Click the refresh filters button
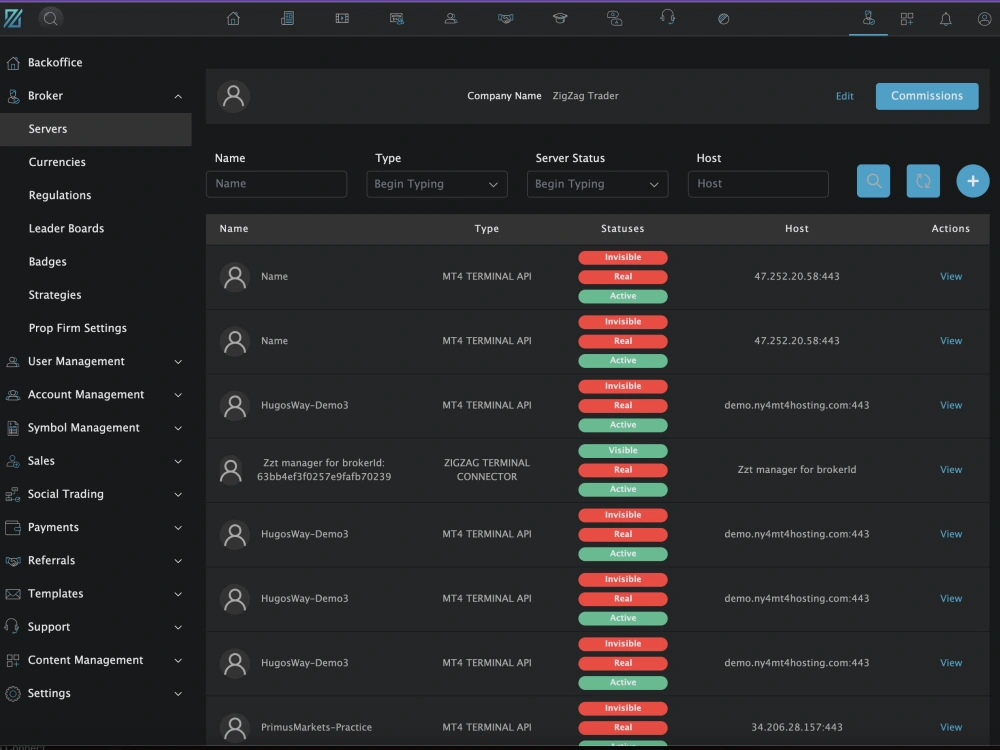The height and width of the screenshot is (750, 1000). pos(923,181)
